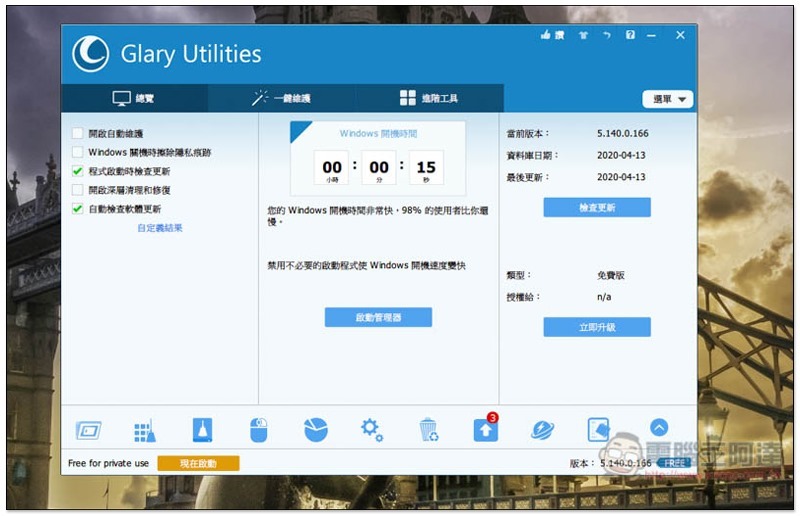
Task: Click the 00 hours box of boot timer
Action: pyautogui.click(x=332, y=167)
